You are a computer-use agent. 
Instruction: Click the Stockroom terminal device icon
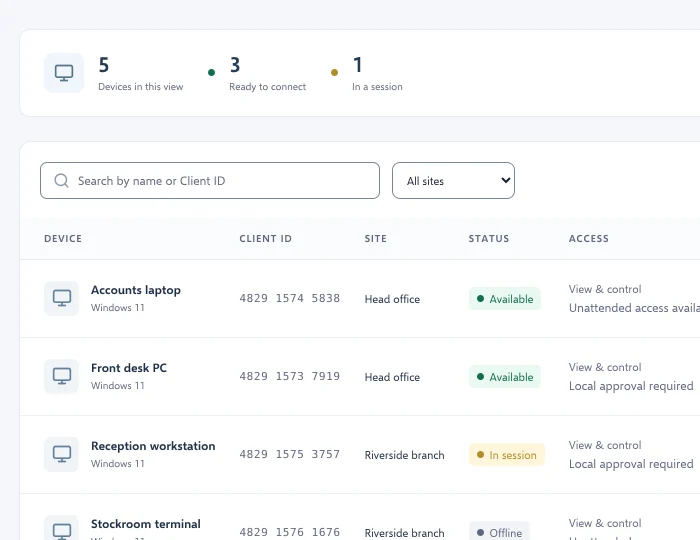tap(62, 529)
